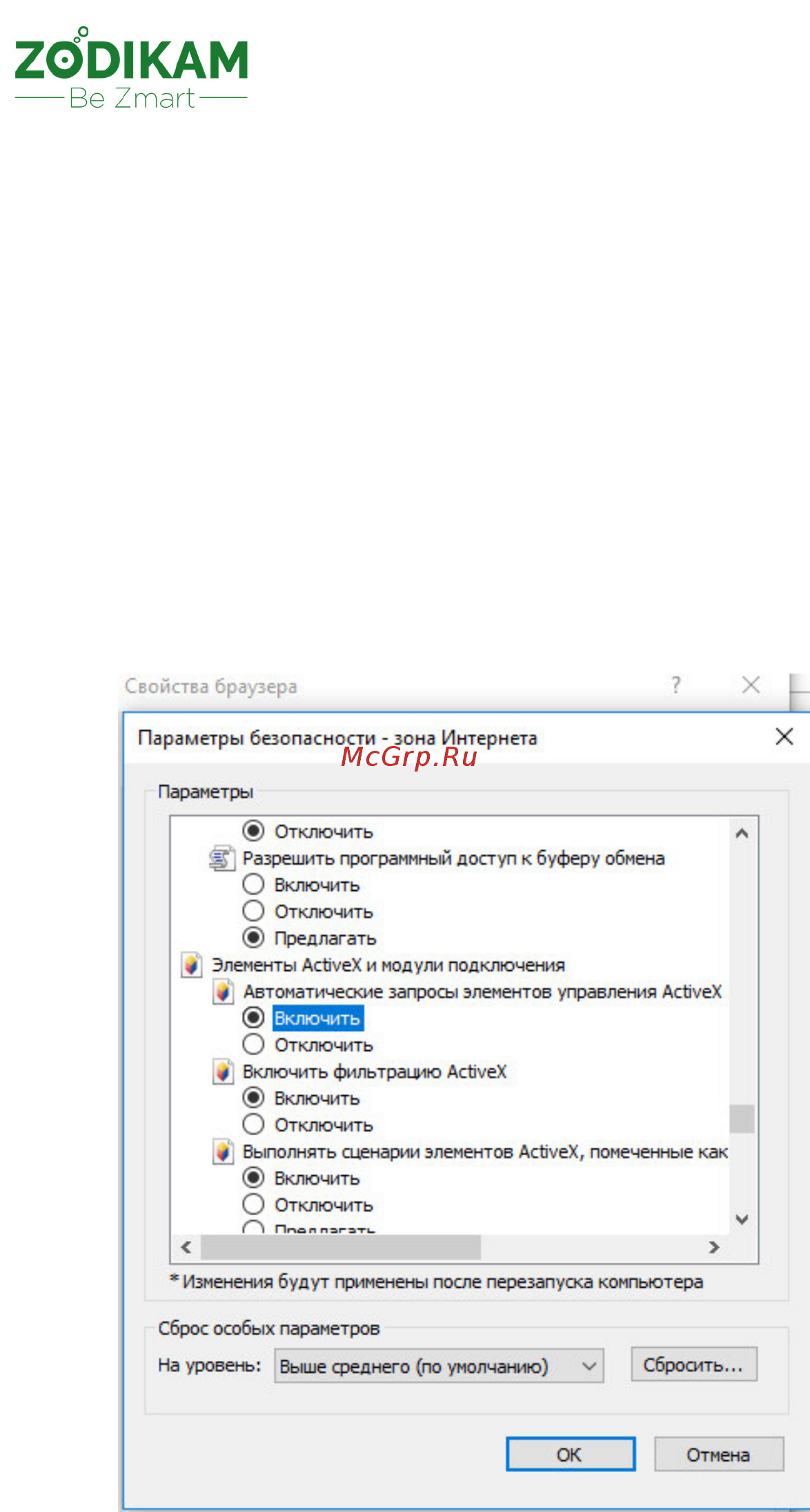
Task: Click 'Разрешить программный доступ к буферу обмена'
Action: click(x=453, y=858)
